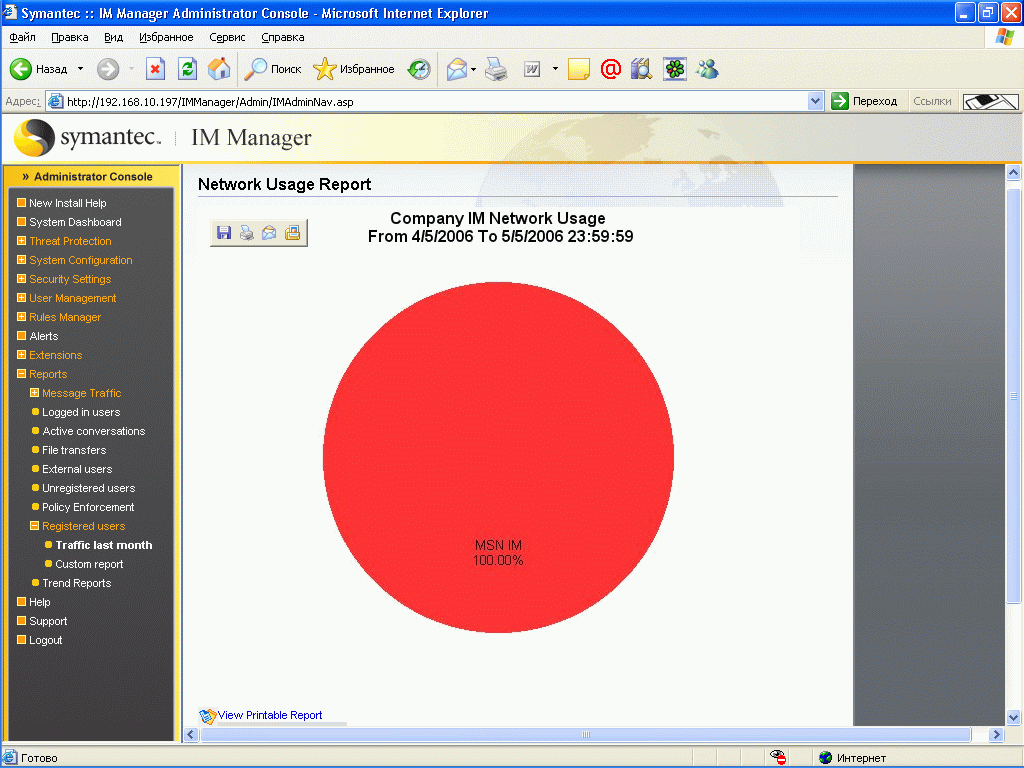The width and height of the screenshot is (1024, 768).
Task: Collapse the Registered users subnode
Action: (x=35, y=525)
